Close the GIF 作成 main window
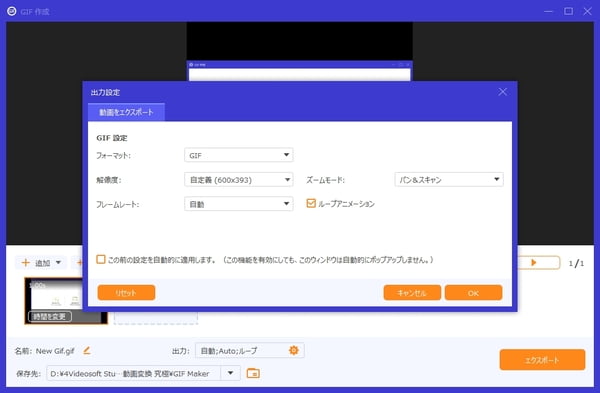This screenshot has height=393, width=600. (587, 11)
